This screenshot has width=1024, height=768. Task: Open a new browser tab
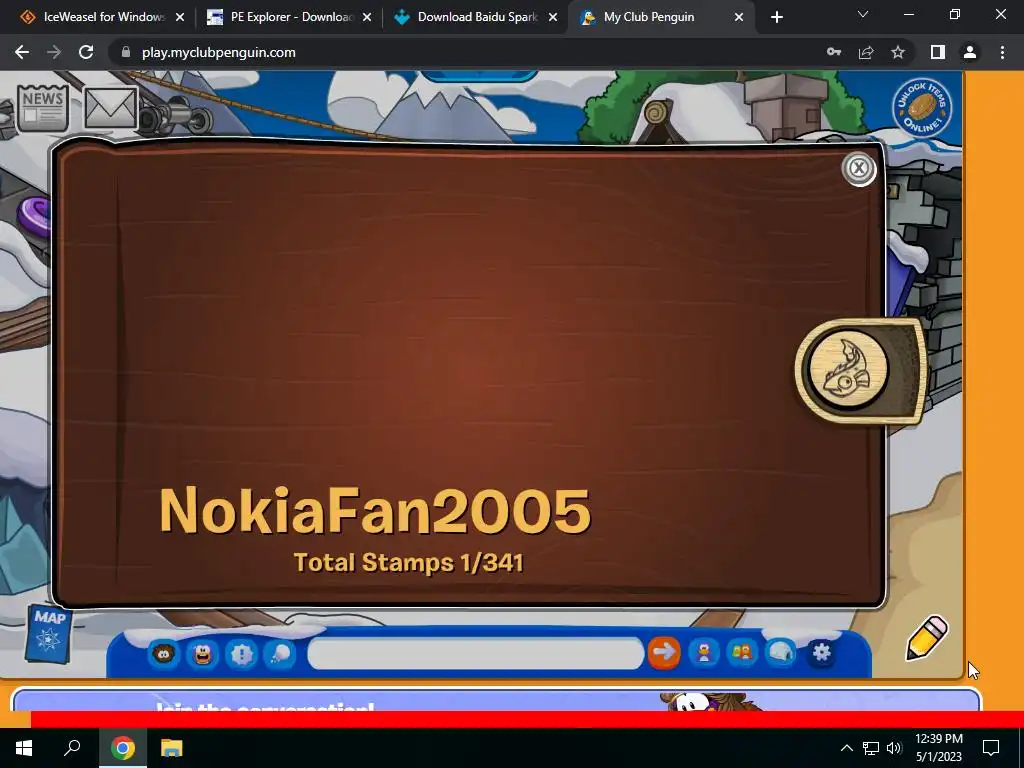point(776,18)
